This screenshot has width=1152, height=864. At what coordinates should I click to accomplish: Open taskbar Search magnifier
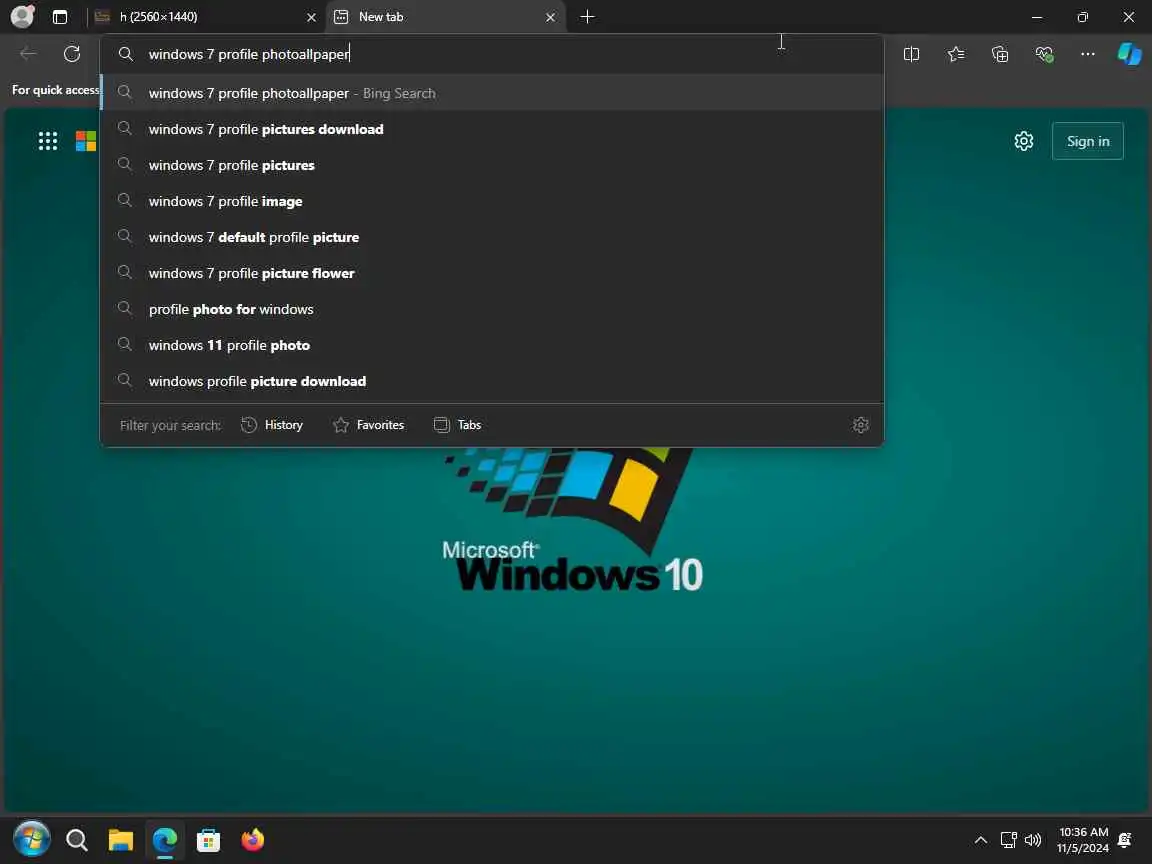76,840
